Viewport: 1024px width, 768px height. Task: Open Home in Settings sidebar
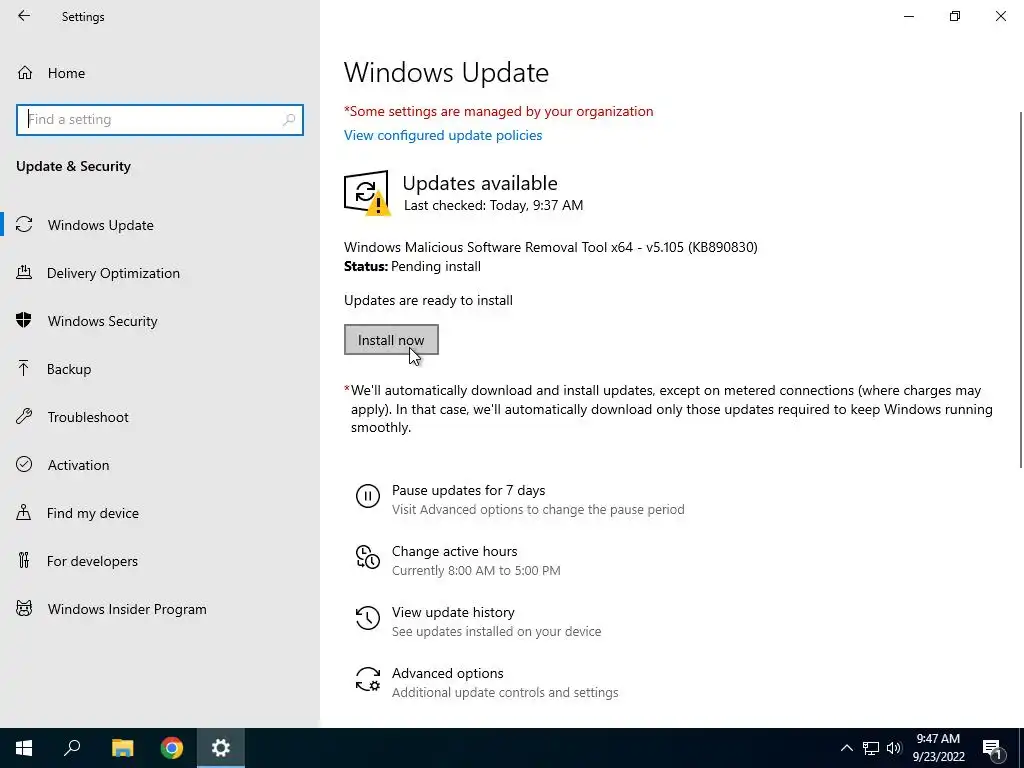[x=160, y=73]
